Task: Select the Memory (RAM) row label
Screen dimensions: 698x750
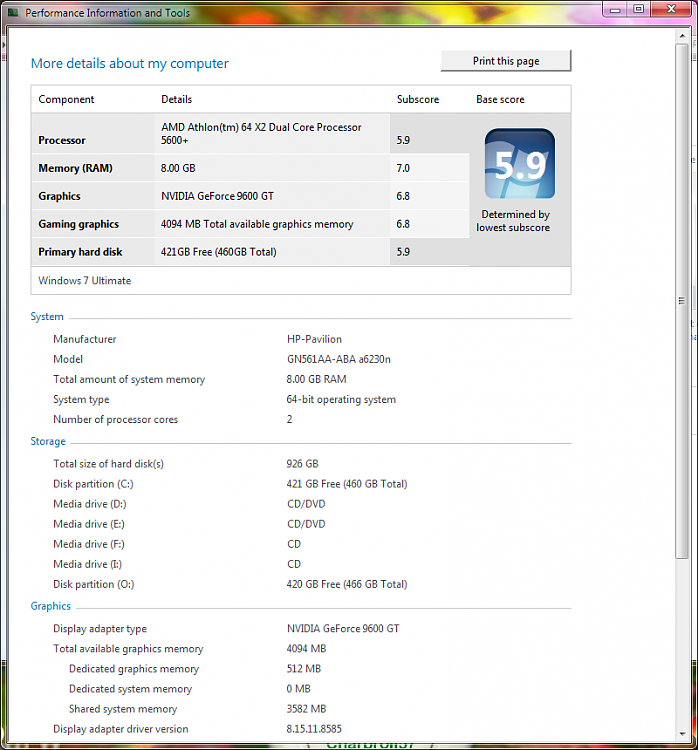Action: click(x=75, y=168)
